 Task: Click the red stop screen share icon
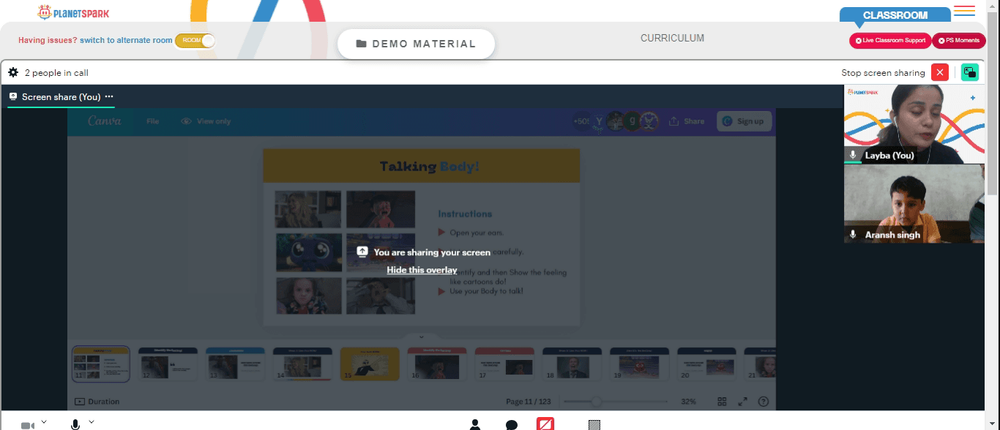click(x=545, y=424)
